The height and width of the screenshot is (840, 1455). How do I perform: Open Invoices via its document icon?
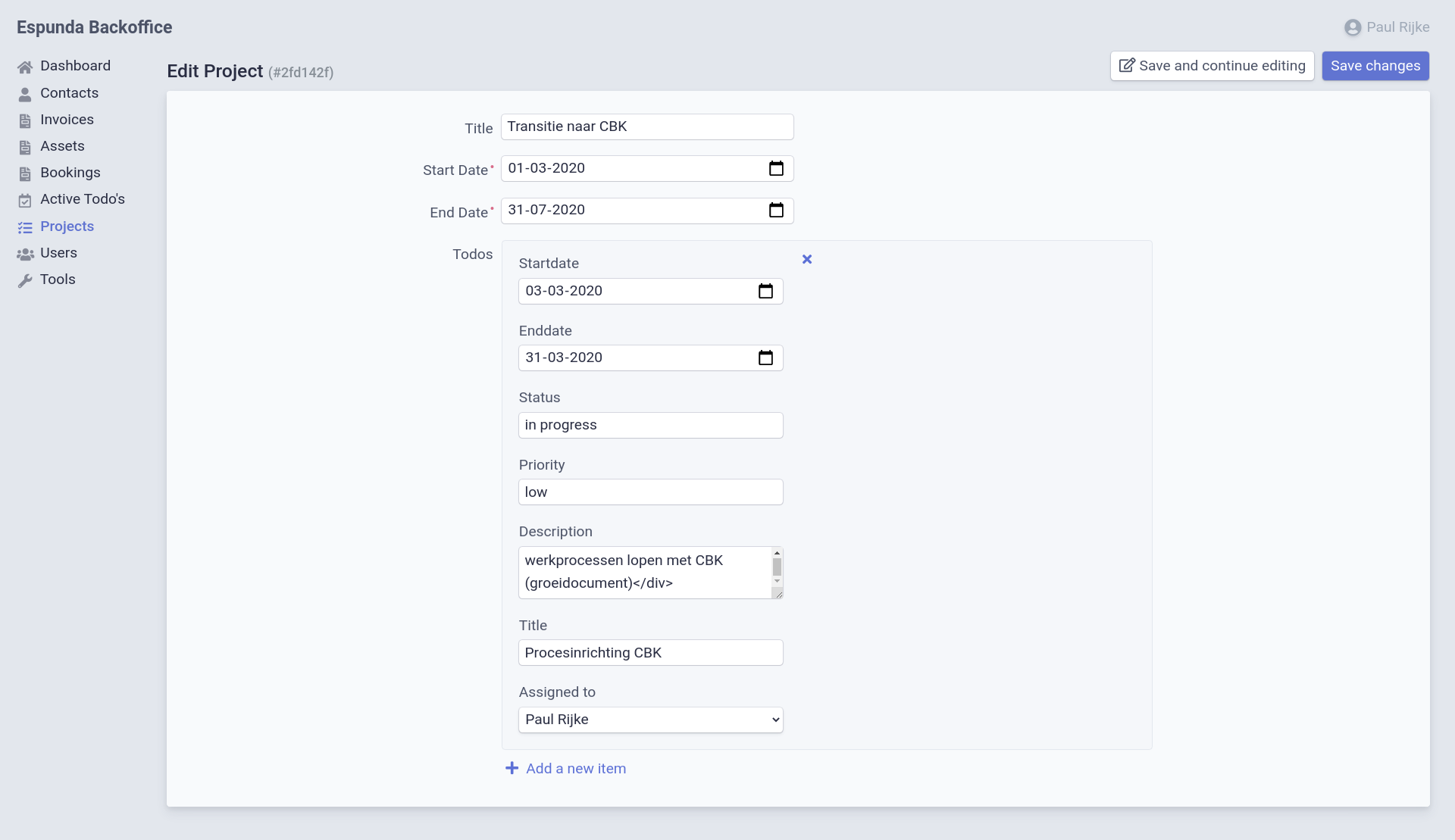click(26, 120)
